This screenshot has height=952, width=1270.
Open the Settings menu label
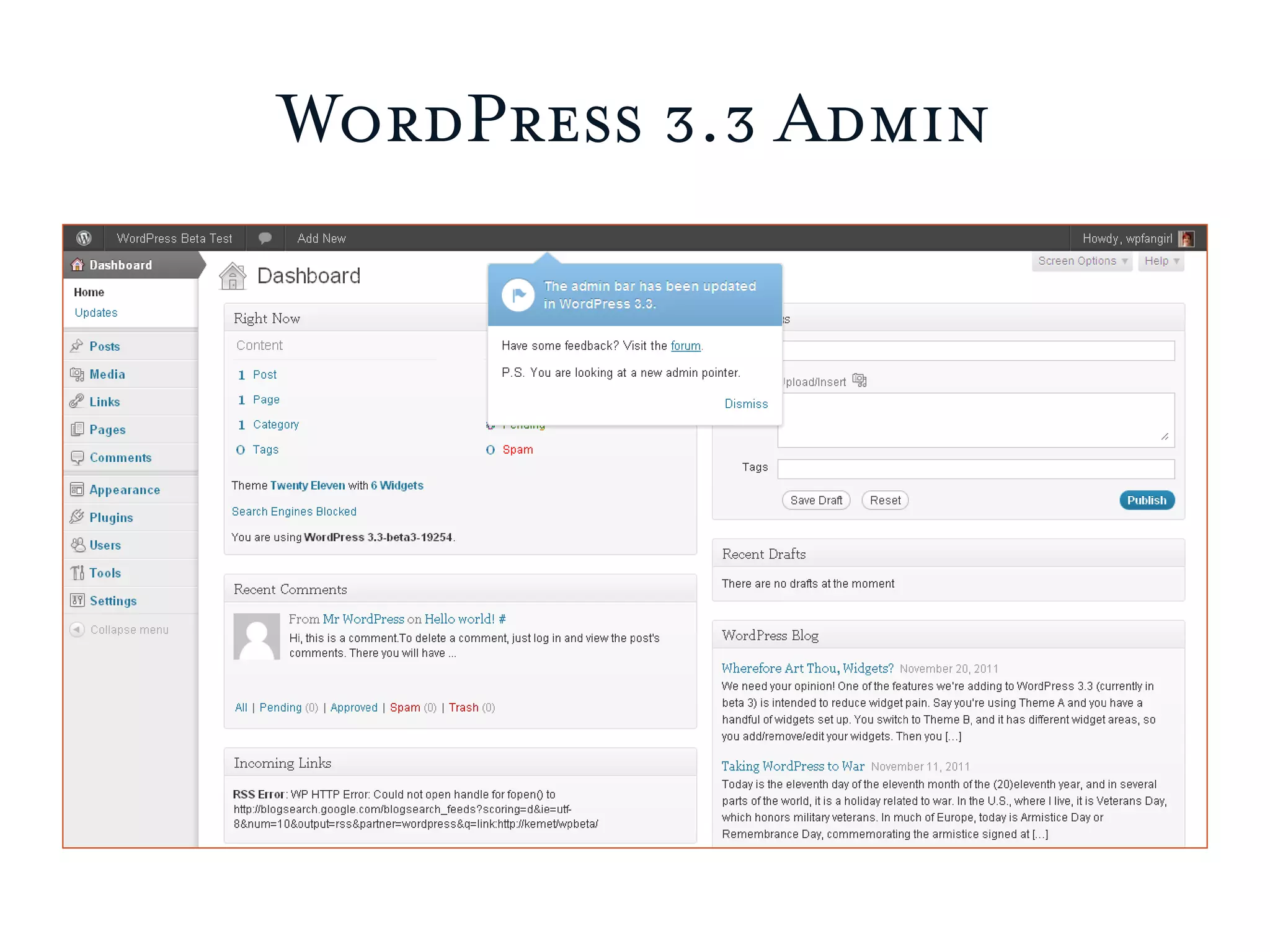pos(113,601)
